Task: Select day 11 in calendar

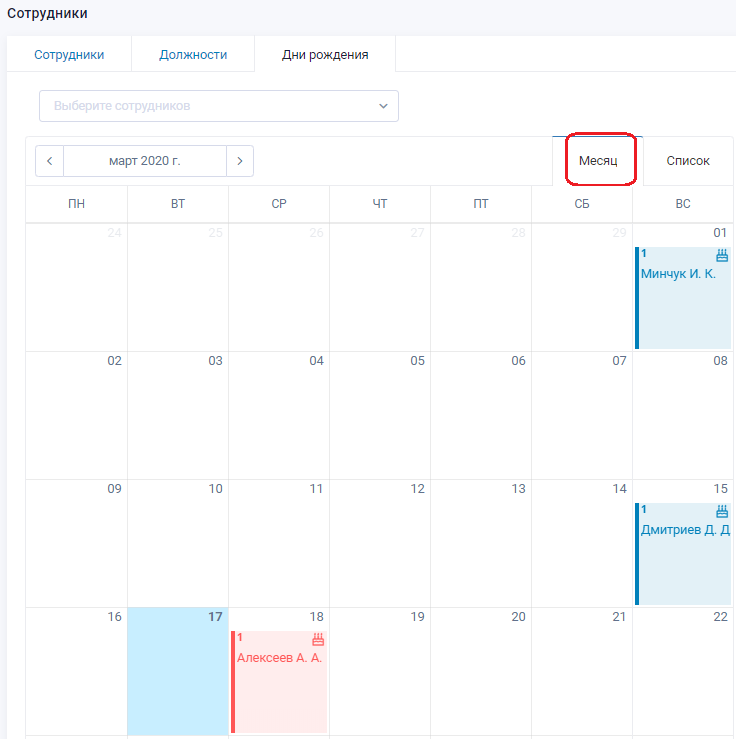Action: click(x=278, y=543)
